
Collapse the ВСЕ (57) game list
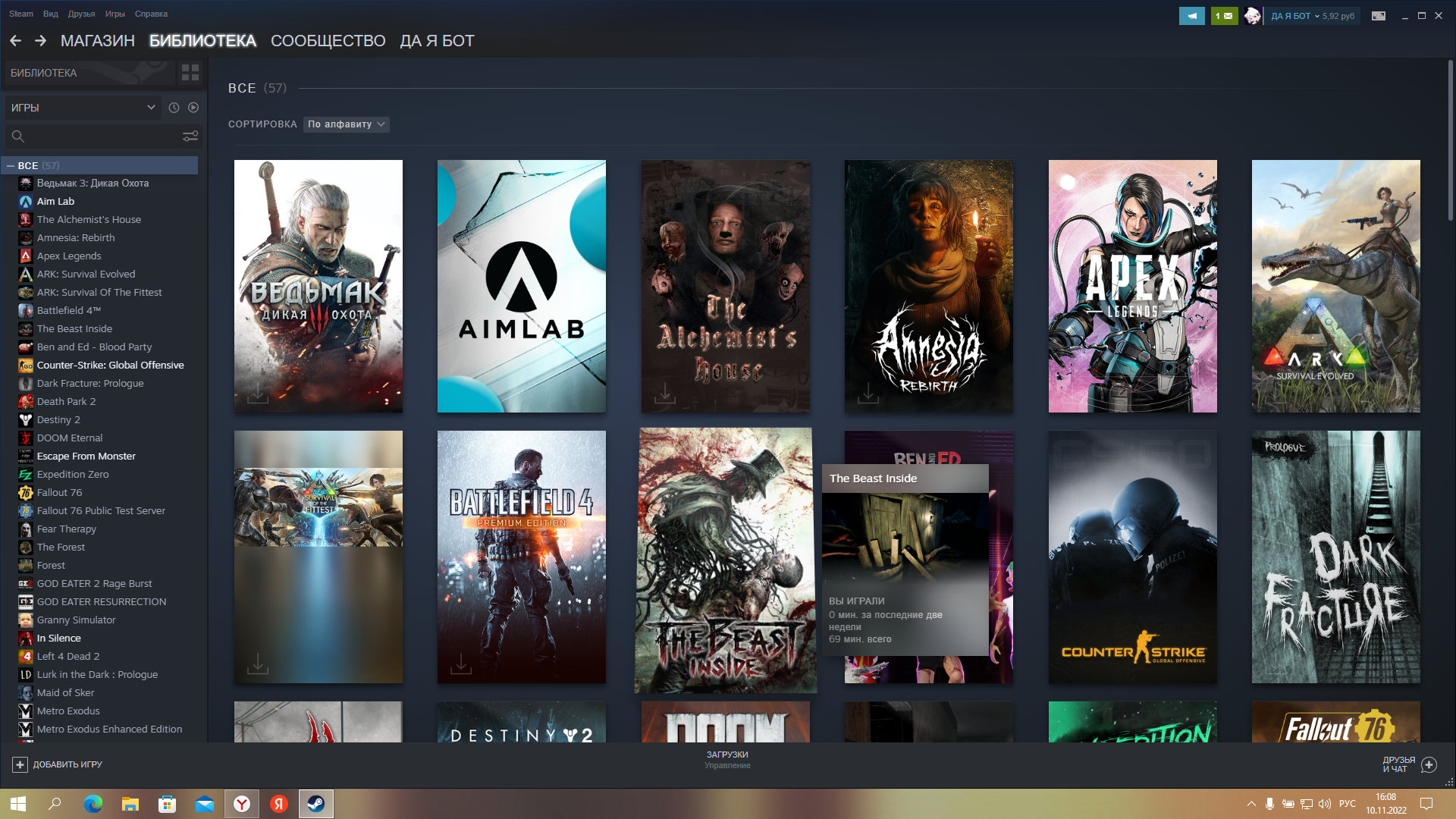[x=11, y=165]
